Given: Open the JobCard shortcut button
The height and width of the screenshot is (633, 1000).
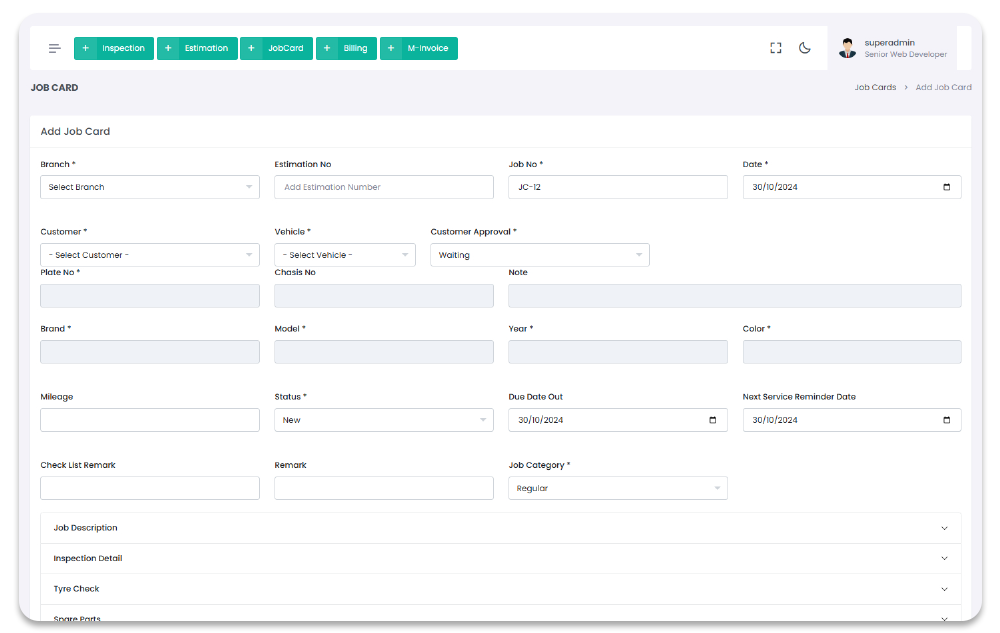Looking at the screenshot, I should pyautogui.click(x=276, y=48).
